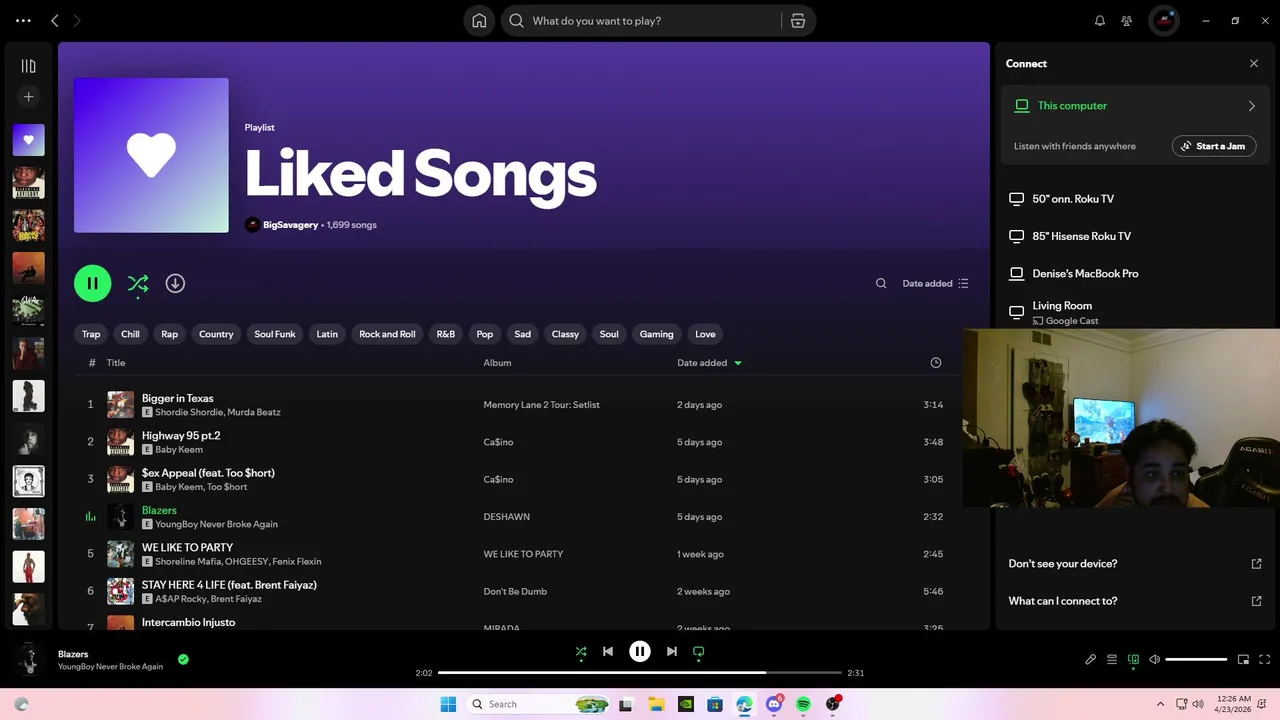Select the Trap filter chip

[x=91, y=334]
